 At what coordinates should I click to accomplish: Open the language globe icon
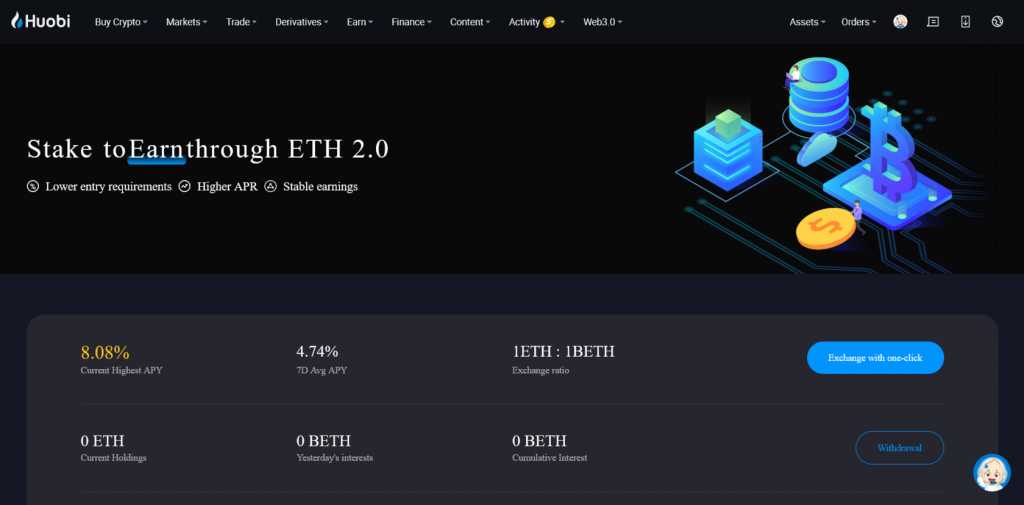997,22
